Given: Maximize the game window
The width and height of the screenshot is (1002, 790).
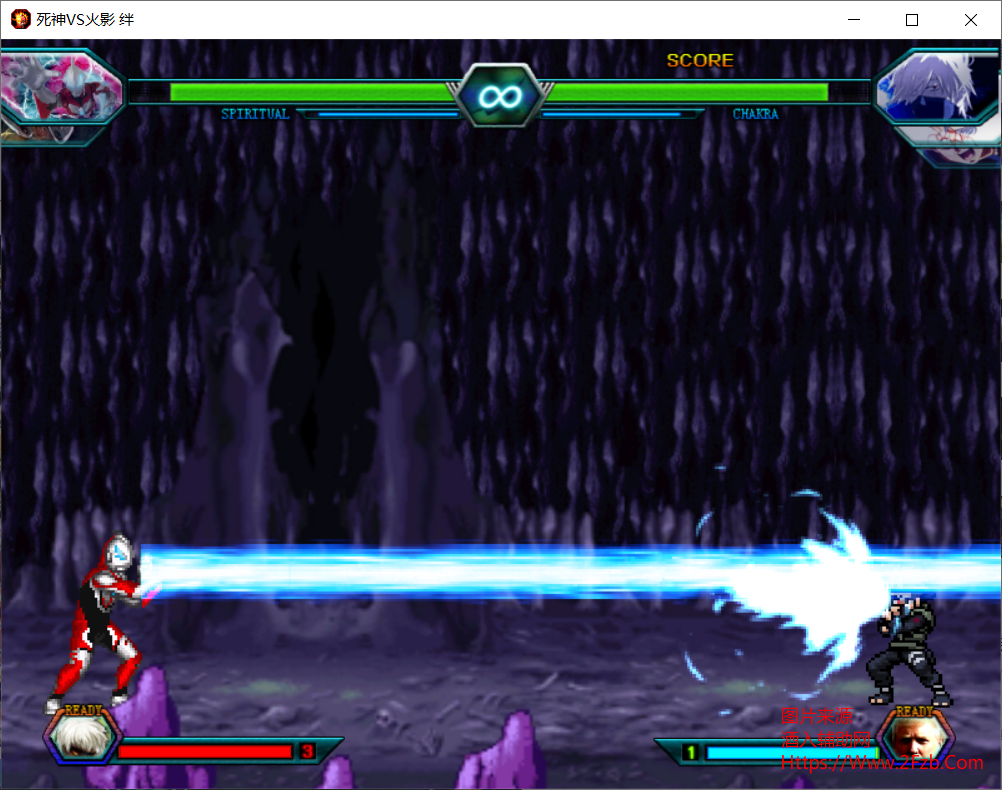Looking at the screenshot, I should tap(912, 20).
